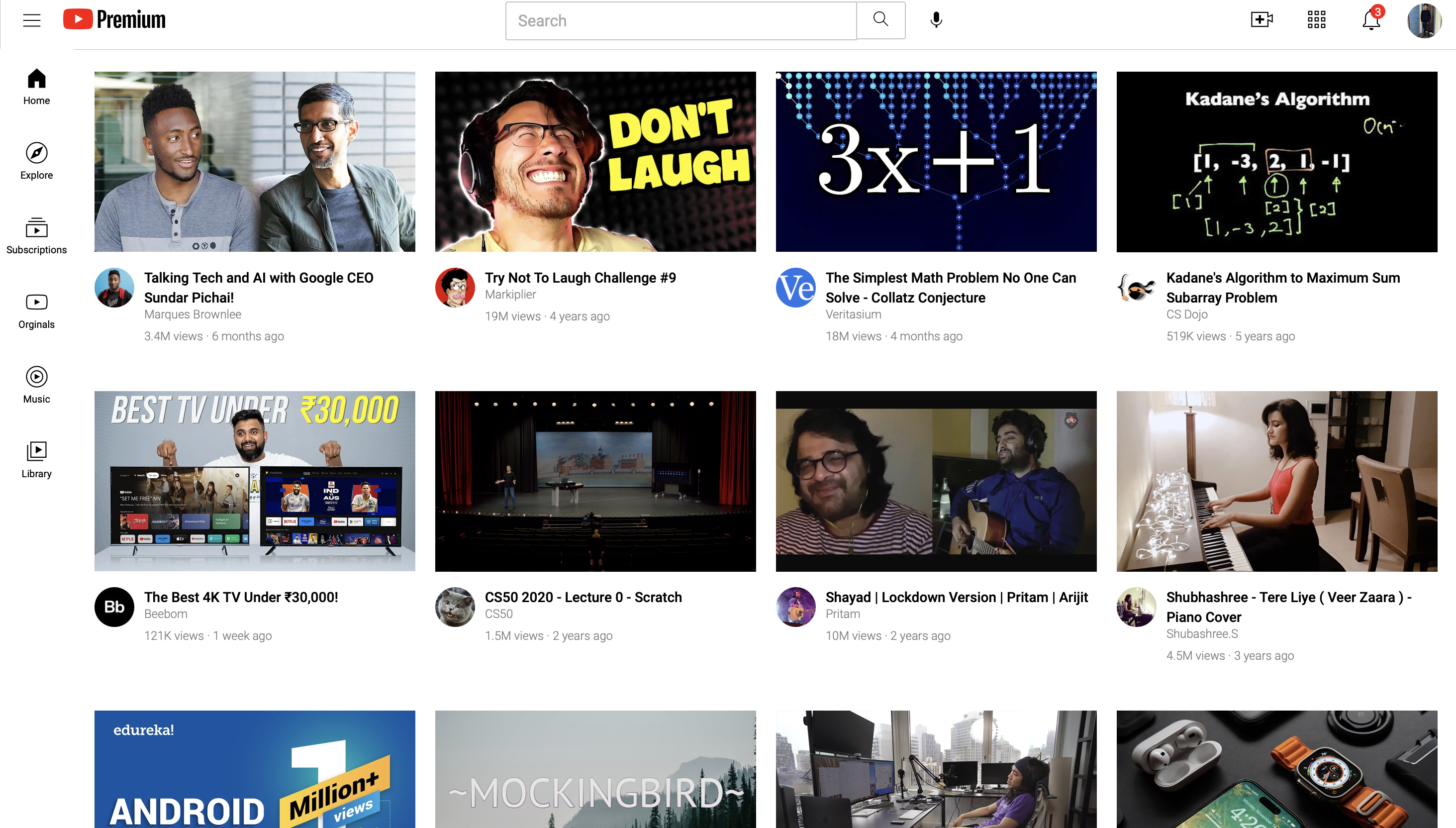
Task: Click '19M views · 4 years ago' text
Action: (547, 316)
